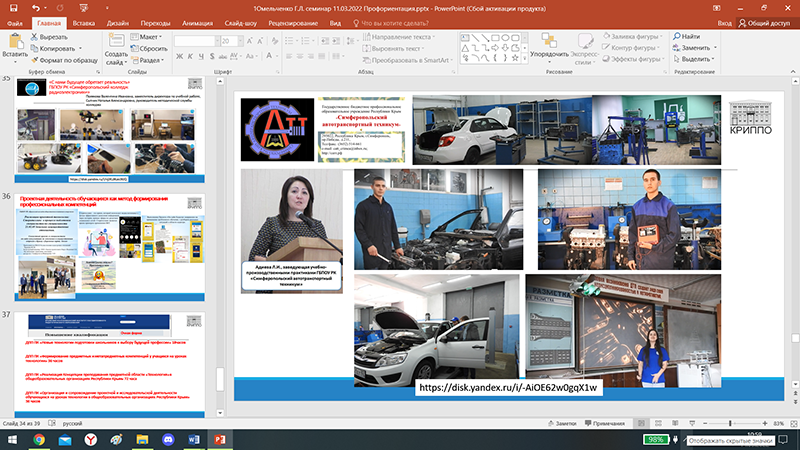Click Найти to search the presentation

pyautogui.click(x=687, y=36)
